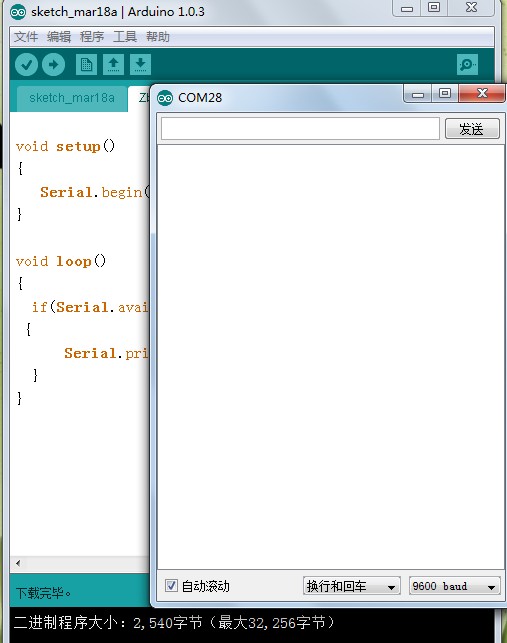This screenshot has width=507, height=643.
Task: Click the Arduino logo in the main title bar
Action: (x=18, y=12)
